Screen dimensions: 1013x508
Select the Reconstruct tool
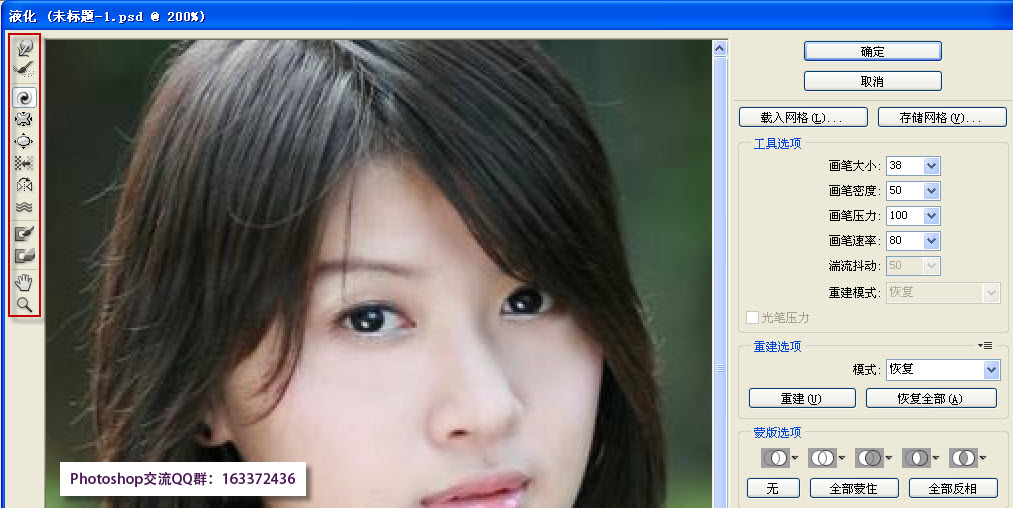25,68
